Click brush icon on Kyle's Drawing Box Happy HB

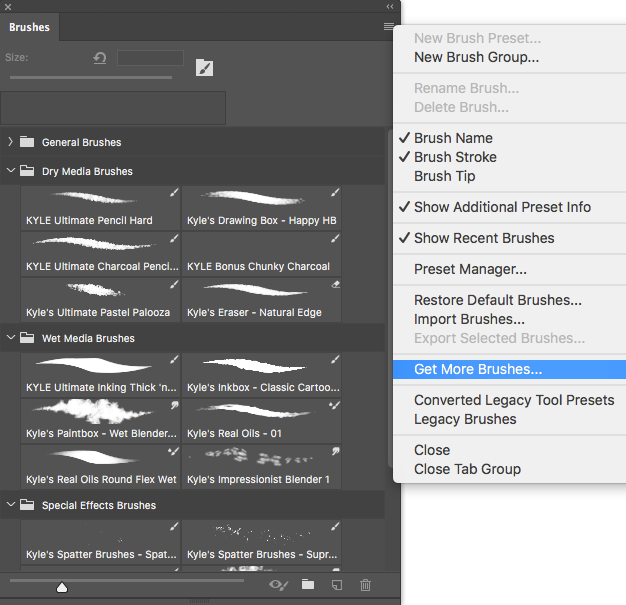335,193
